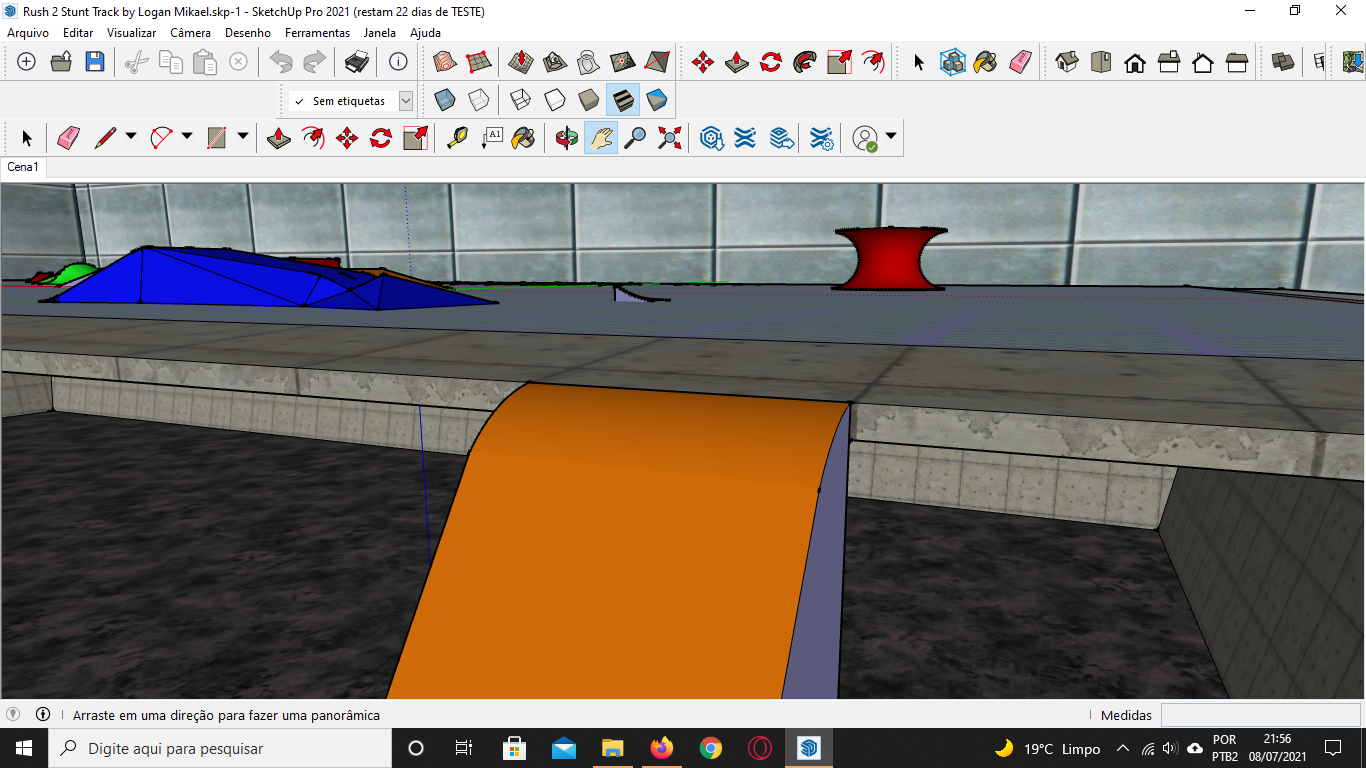Image resolution: width=1366 pixels, height=768 pixels.
Task: Switch to the Left view
Action: point(1237,62)
